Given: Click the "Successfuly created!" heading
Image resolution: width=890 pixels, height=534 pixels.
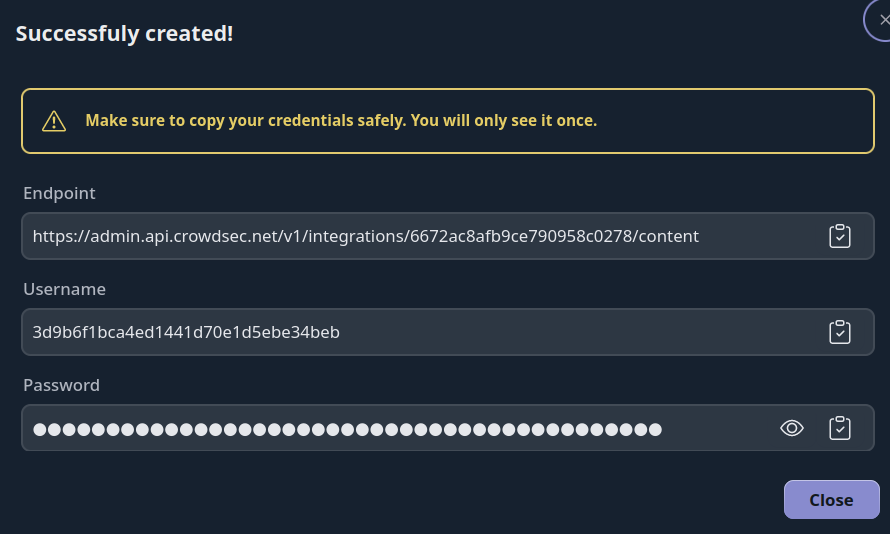Looking at the screenshot, I should (x=124, y=33).
